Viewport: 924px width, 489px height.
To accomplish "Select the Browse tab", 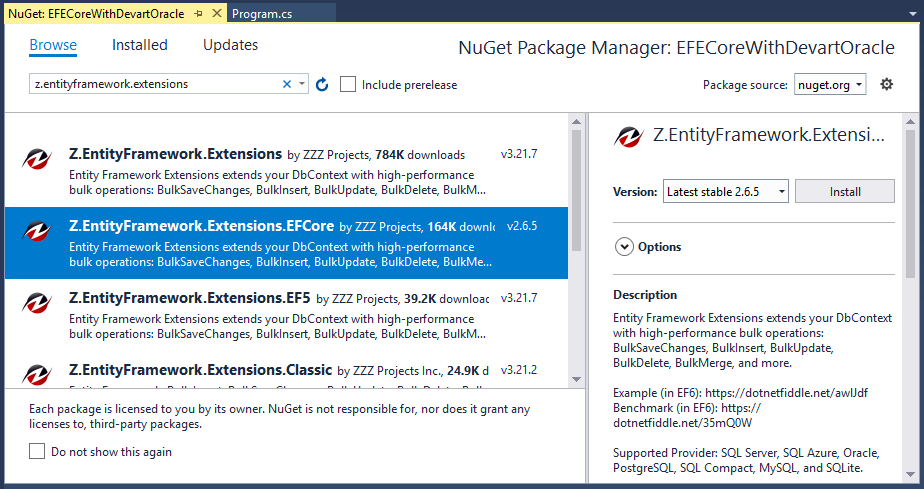I will 53,45.
